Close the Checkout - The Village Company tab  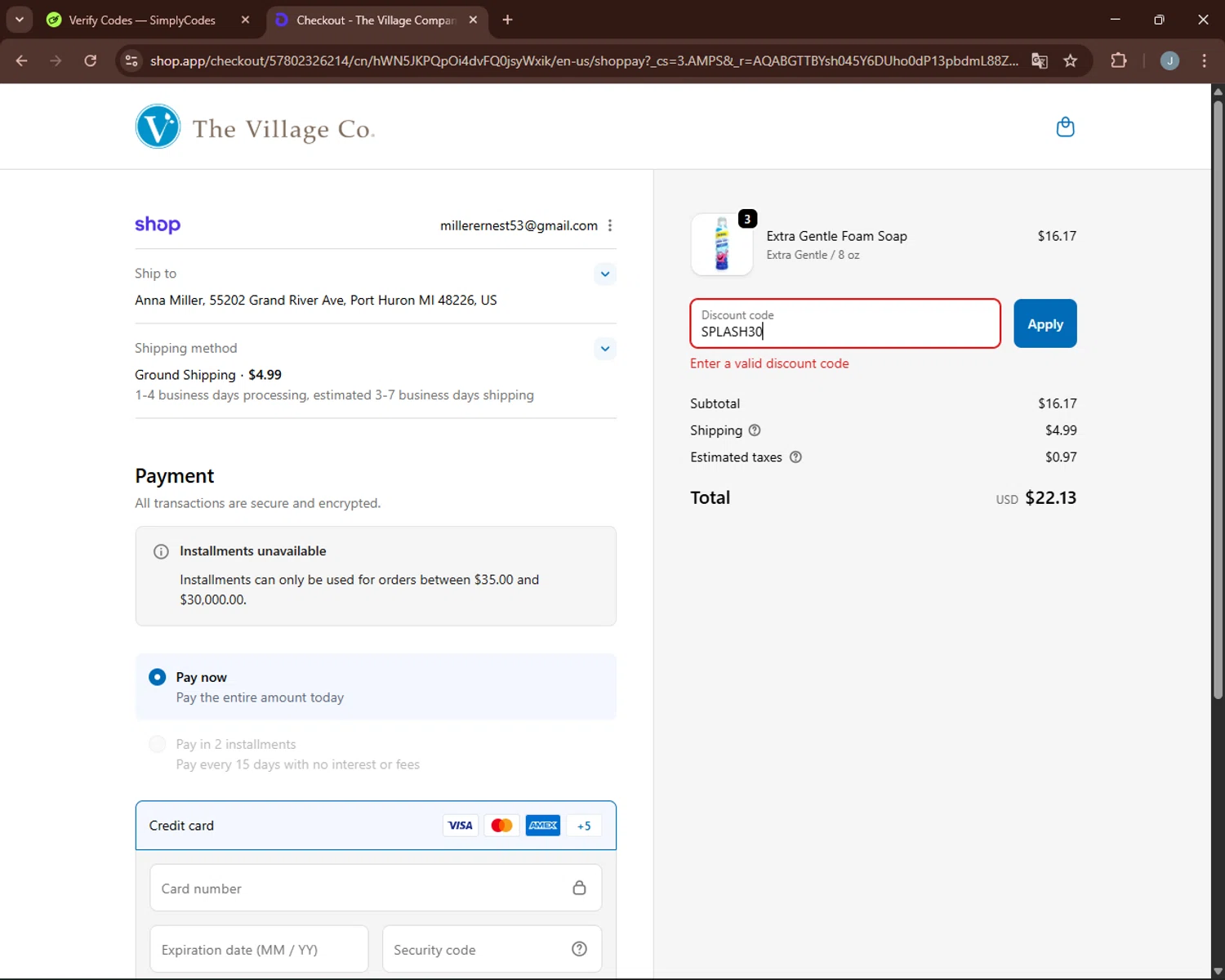(x=473, y=20)
